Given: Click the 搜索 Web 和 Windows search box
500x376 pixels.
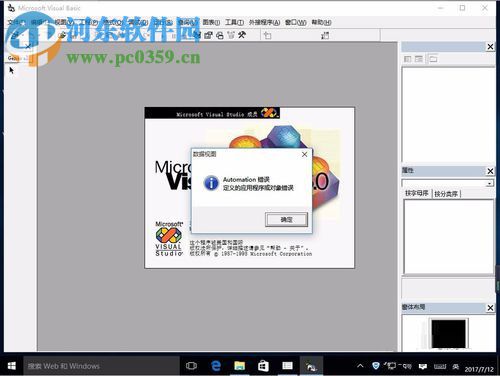Looking at the screenshot, I should click(x=101, y=366).
